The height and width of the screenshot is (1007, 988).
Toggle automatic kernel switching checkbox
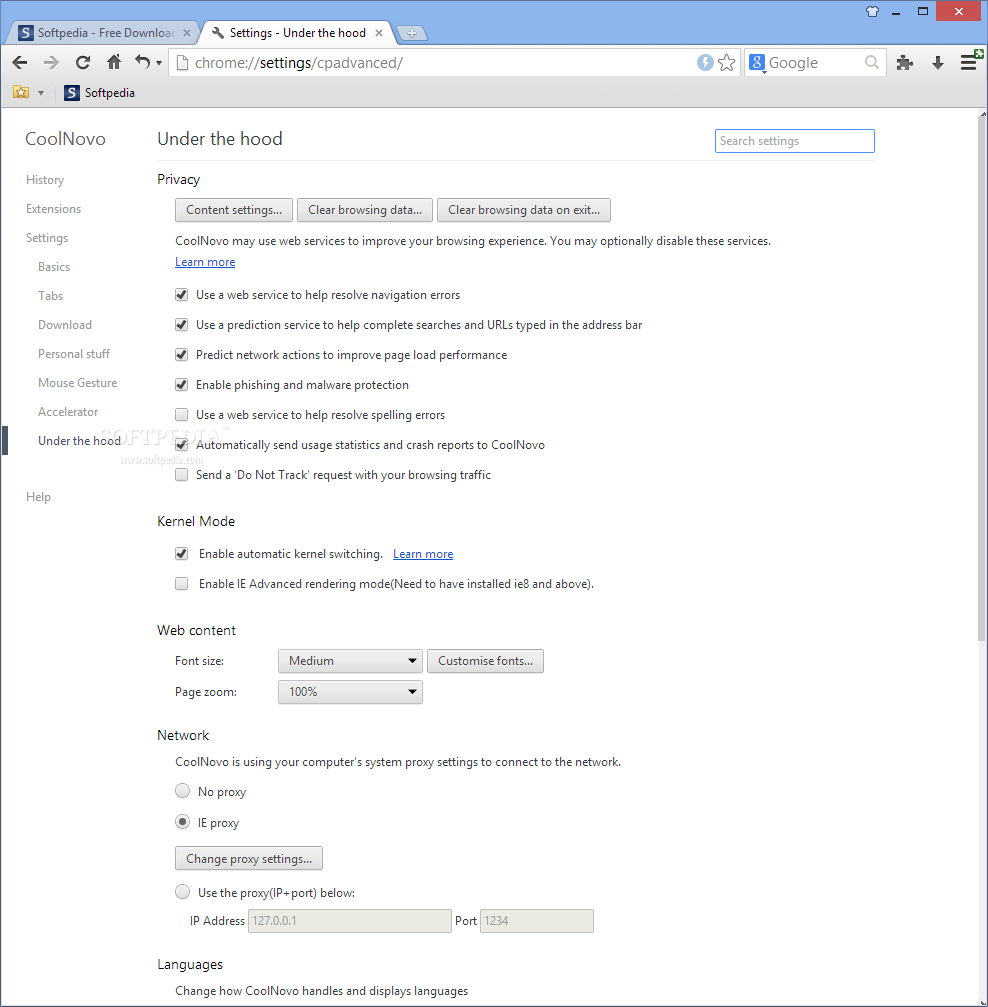(x=182, y=554)
